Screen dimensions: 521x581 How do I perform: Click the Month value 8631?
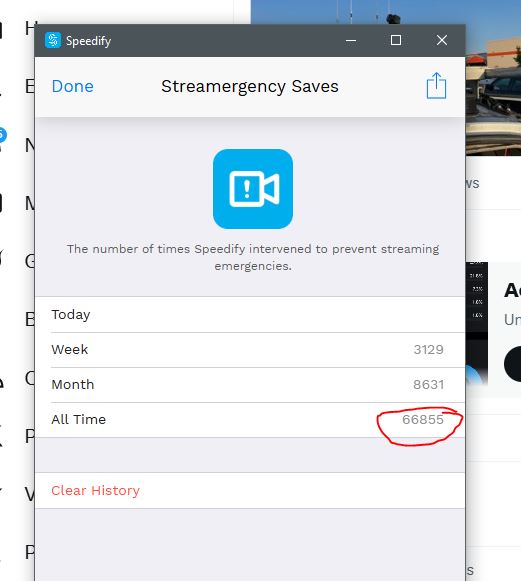click(428, 384)
